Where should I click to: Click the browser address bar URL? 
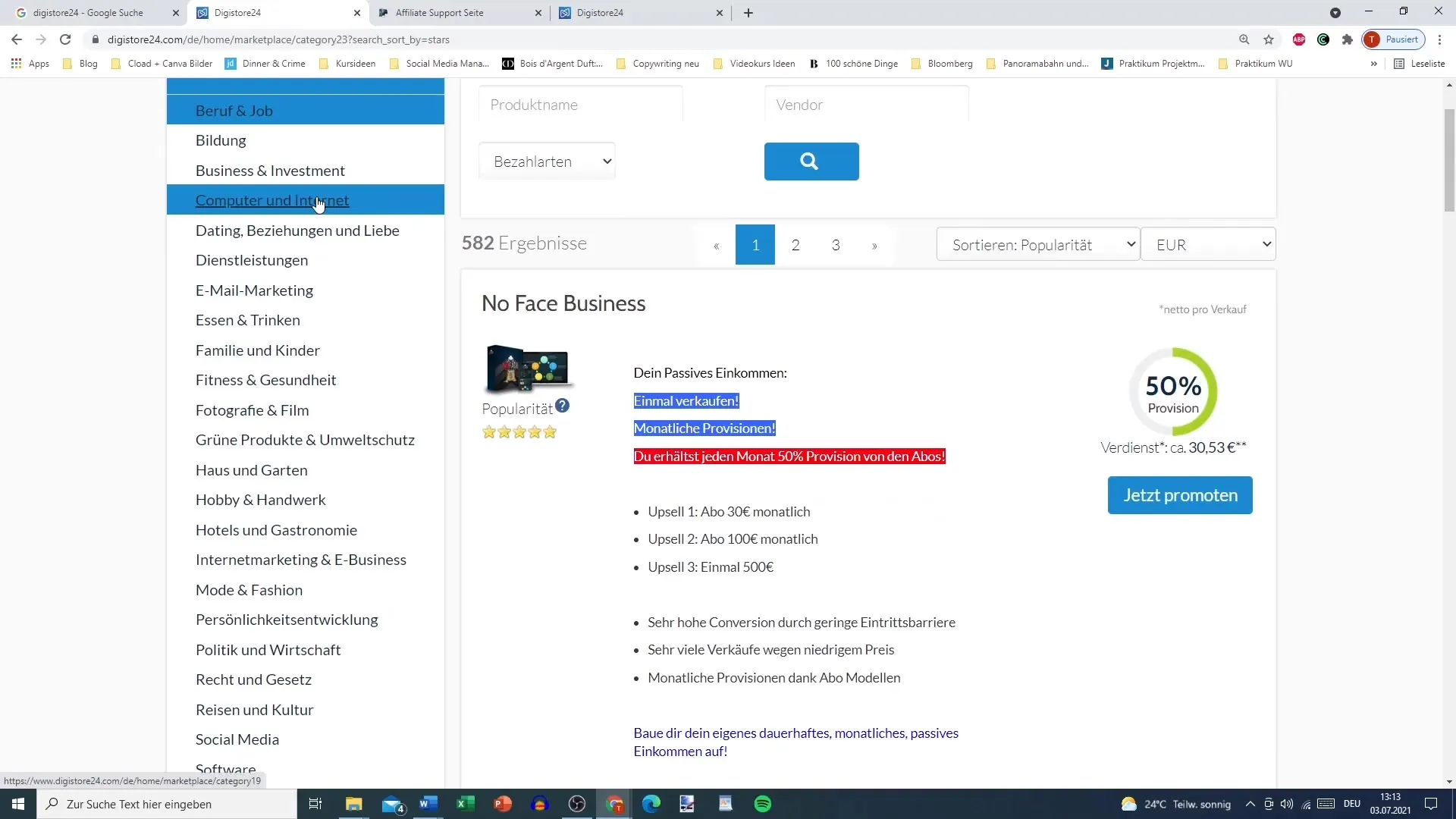tap(278, 39)
